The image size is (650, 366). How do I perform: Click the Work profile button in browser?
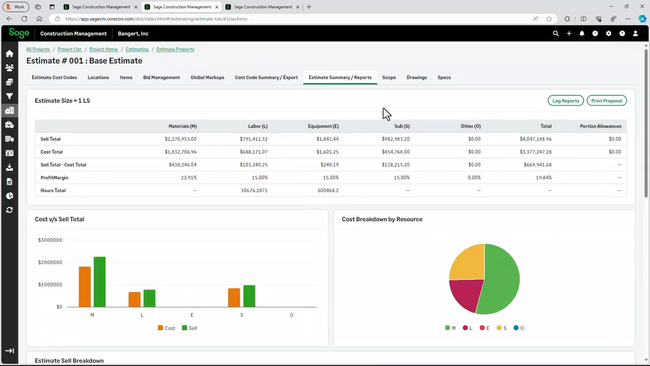16,7
